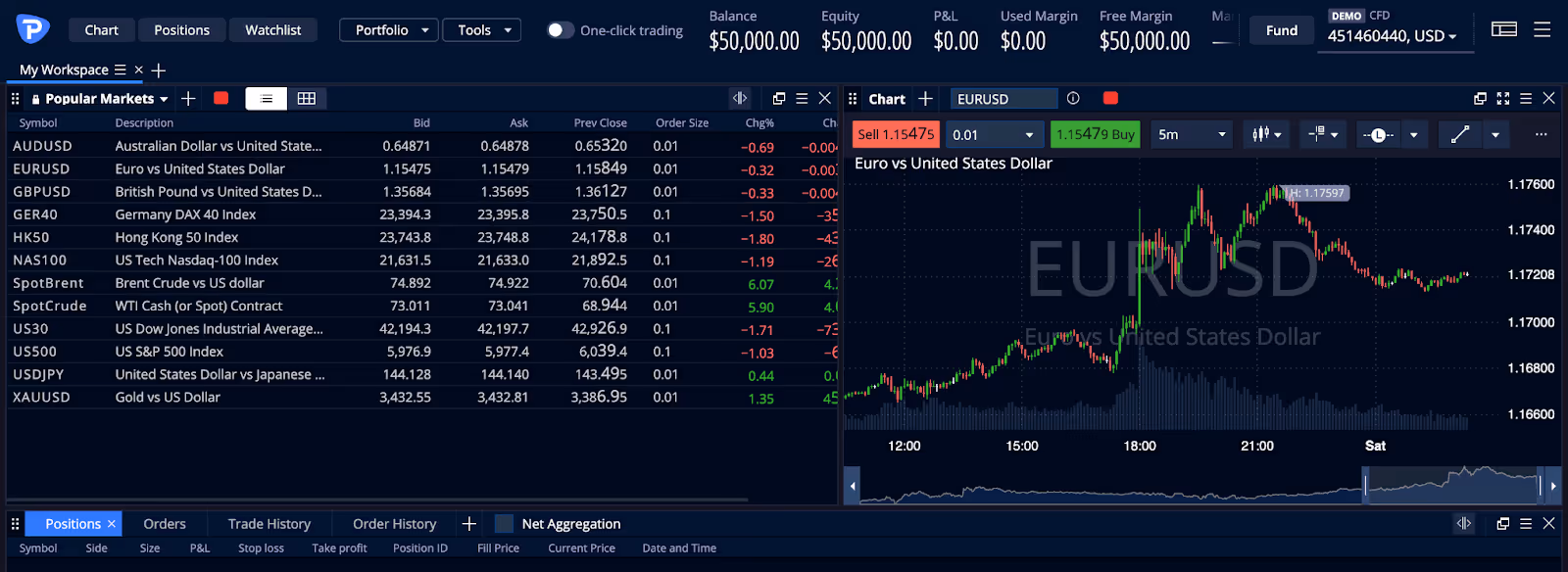Open Popular Markets panel settings menu
Viewport: 1568px width, 572px height.
[802, 98]
